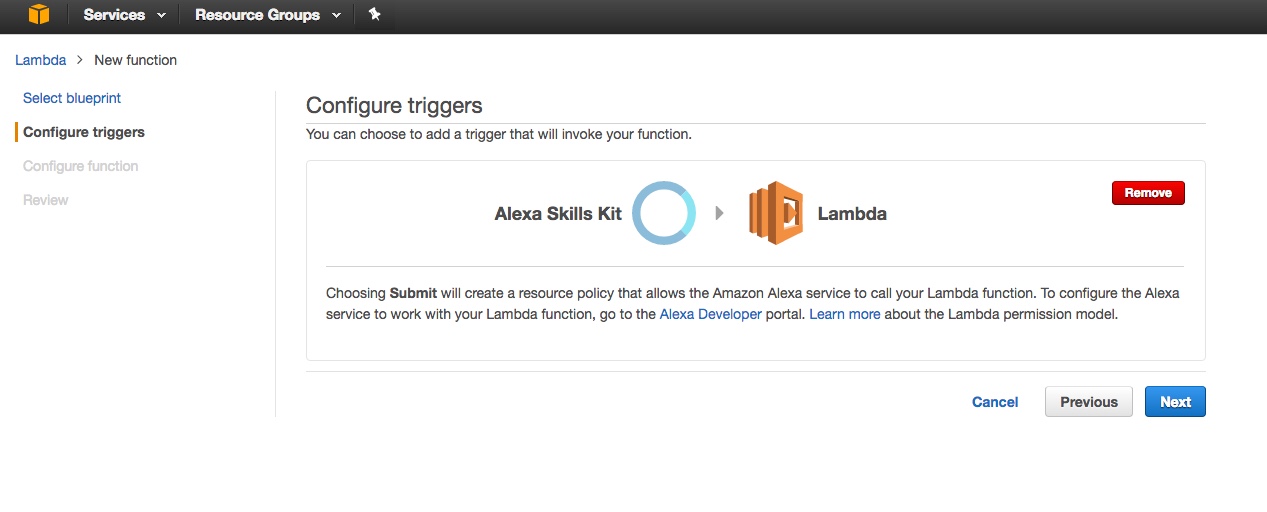Click the orange Lambda icon
1267x512 pixels.
tap(776, 213)
